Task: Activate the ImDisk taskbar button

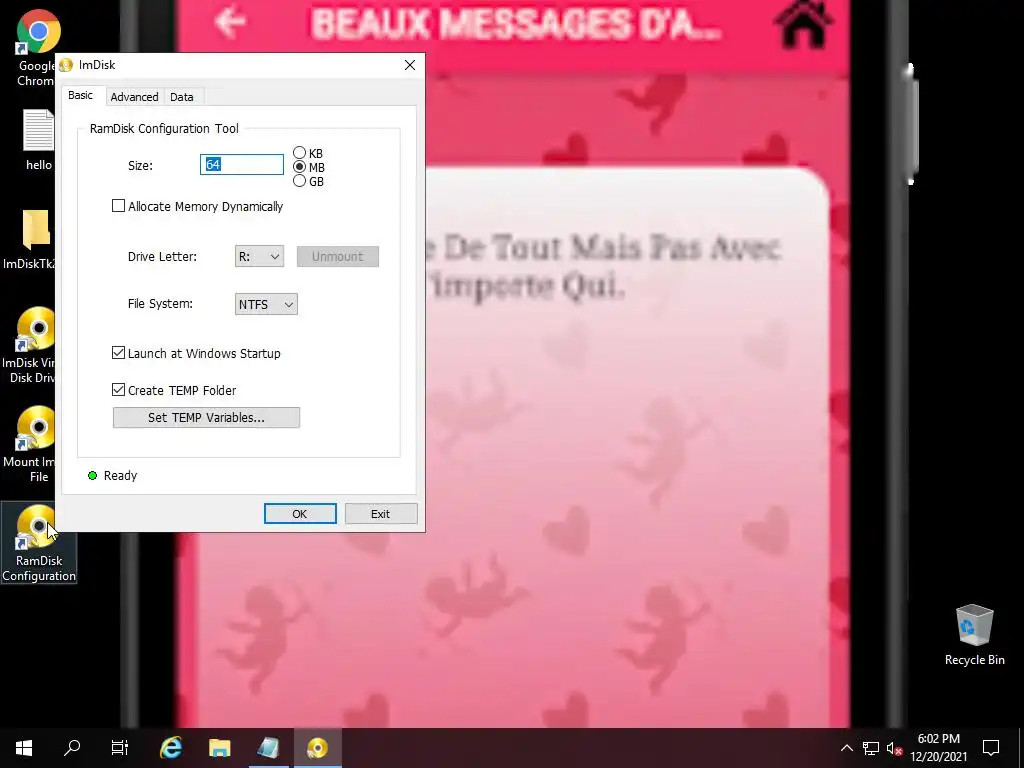Action: [317, 748]
